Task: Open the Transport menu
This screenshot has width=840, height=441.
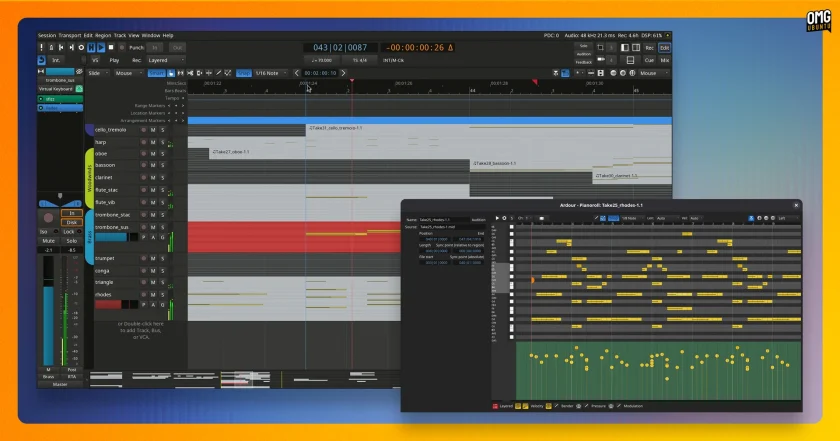Action: (70, 35)
